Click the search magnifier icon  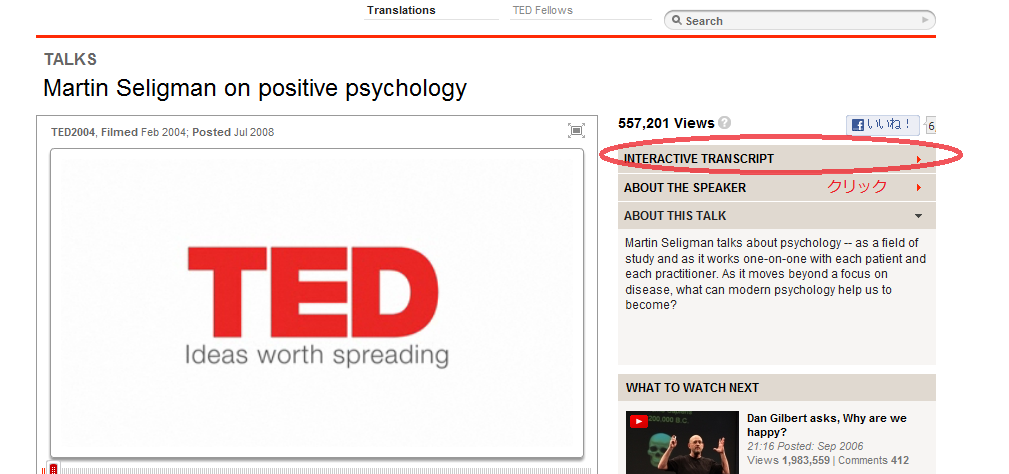pos(676,21)
